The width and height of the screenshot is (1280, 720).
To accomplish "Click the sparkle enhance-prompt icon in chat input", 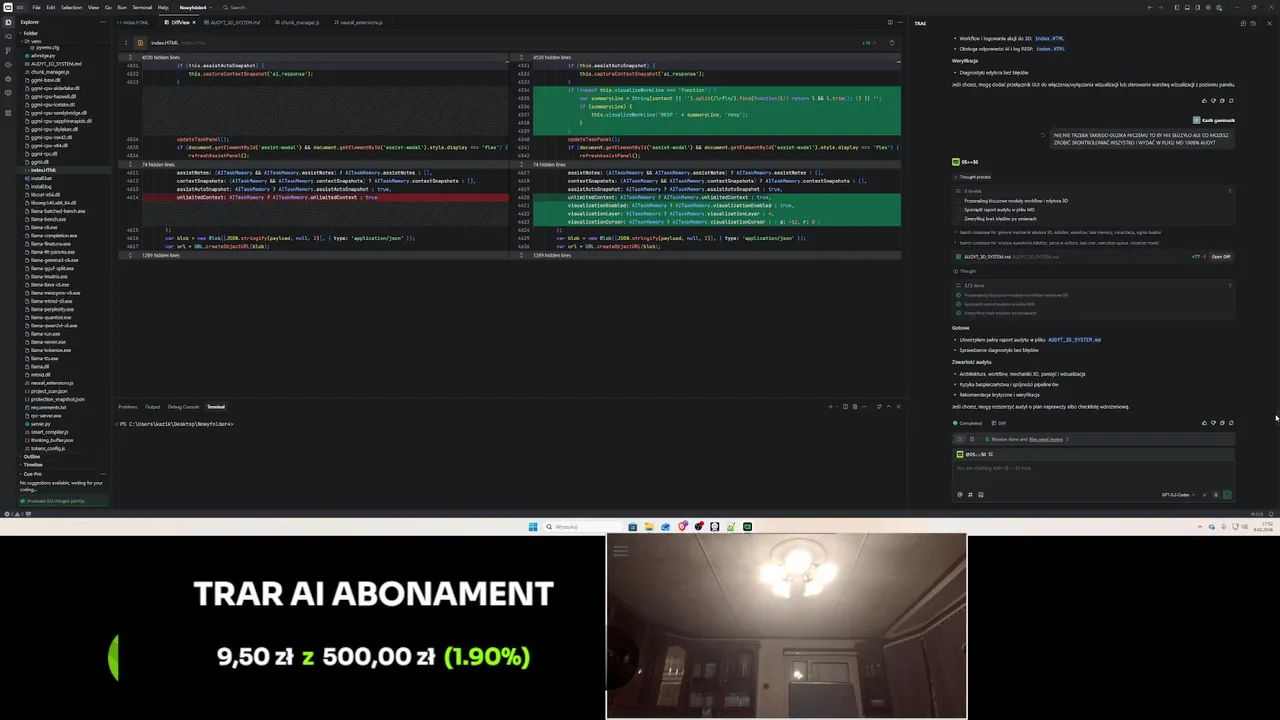I will click(1204, 495).
